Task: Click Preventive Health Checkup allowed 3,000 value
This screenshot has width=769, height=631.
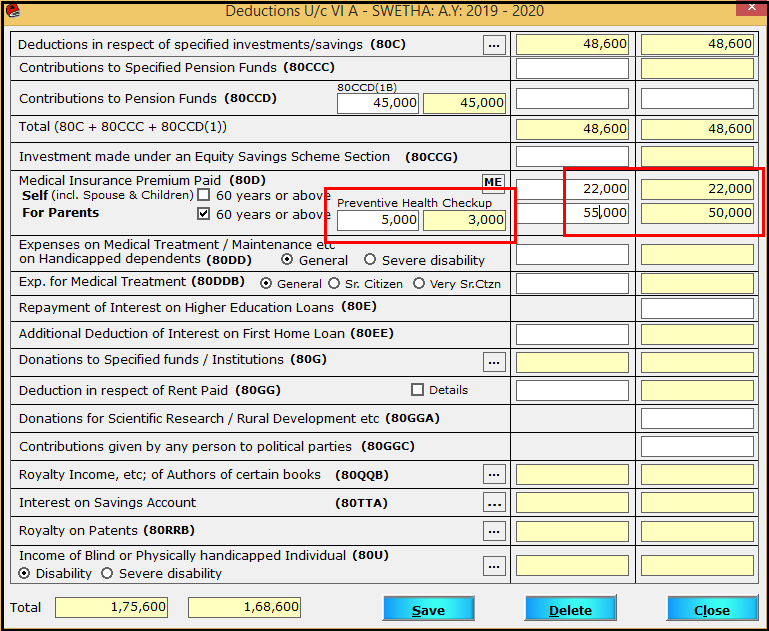Action: pyautogui.click(x=464, y=220)
